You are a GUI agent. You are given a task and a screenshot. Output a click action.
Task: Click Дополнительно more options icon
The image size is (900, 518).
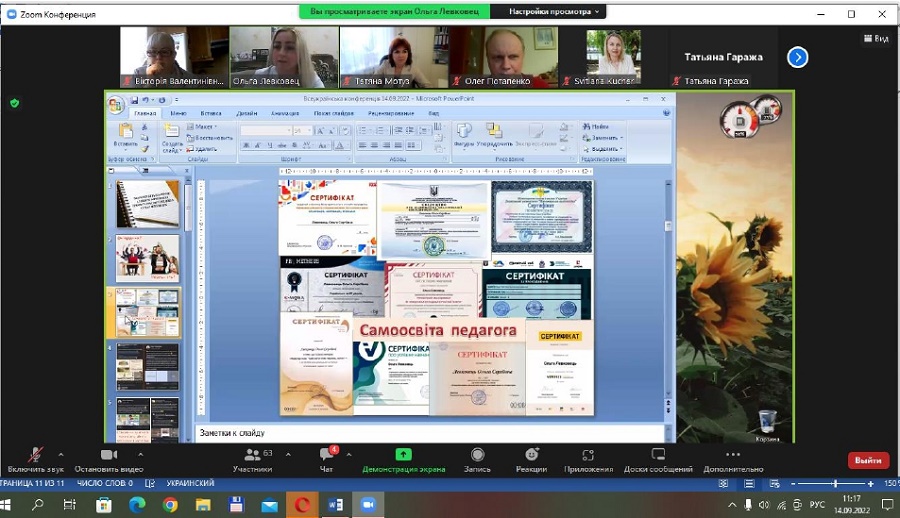point(733,456)
